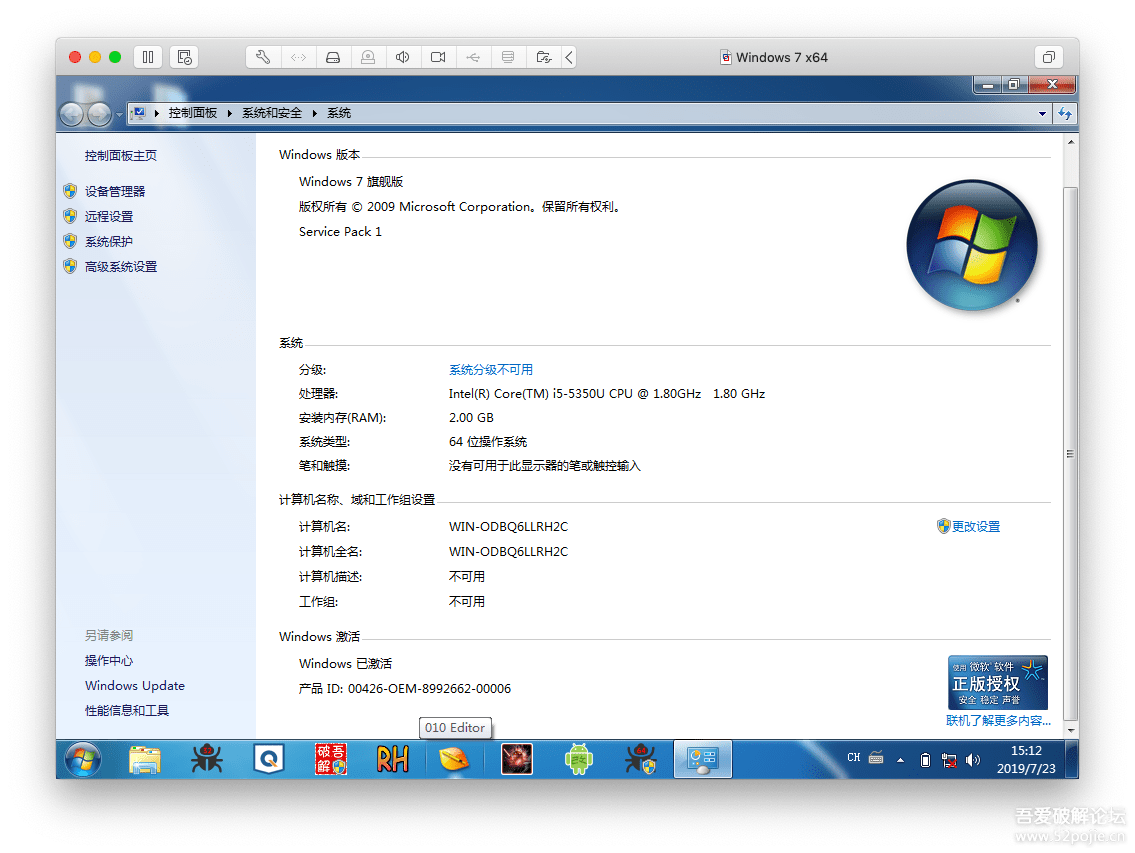Screen dimensions: 1135x853
Task: Click the CH input language indicator
Action: point(853,758)
